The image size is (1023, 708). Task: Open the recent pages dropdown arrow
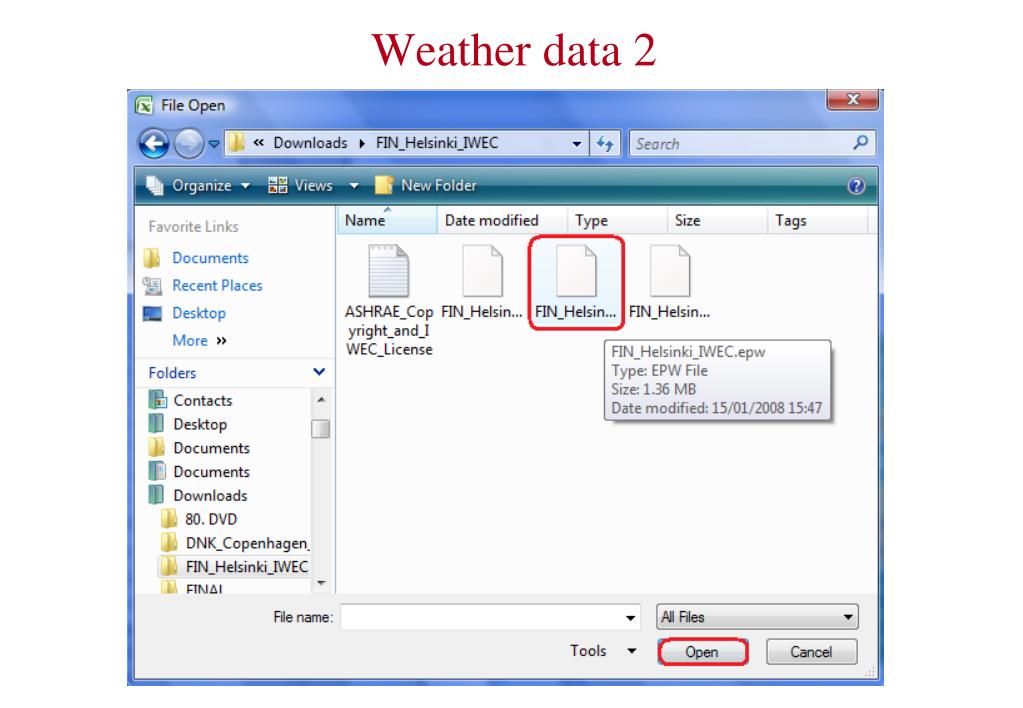coord(214,144)
